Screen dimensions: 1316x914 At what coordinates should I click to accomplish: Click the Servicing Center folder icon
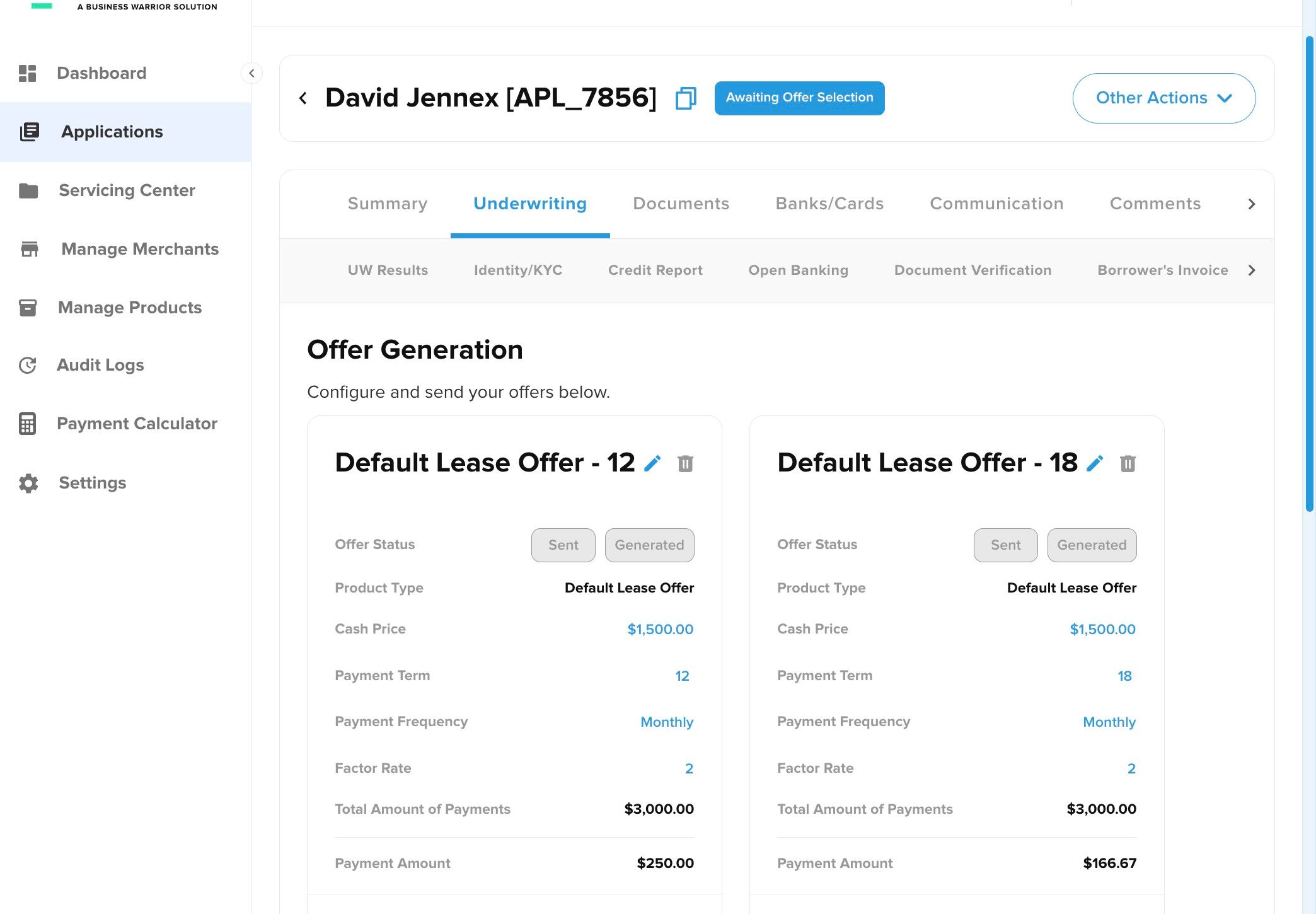tap(28, 190)
